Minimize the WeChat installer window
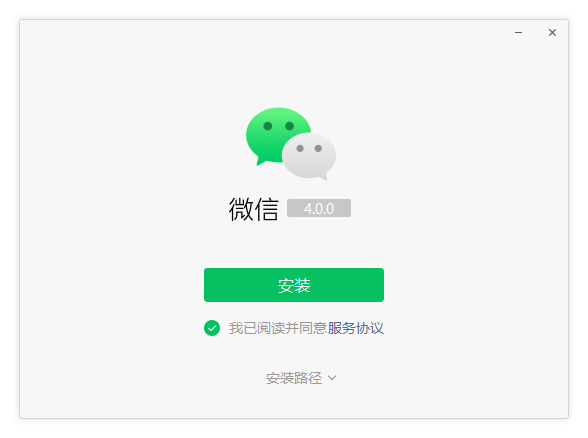The height and width of the screenshot is (438, 588). tap(518, 33)
